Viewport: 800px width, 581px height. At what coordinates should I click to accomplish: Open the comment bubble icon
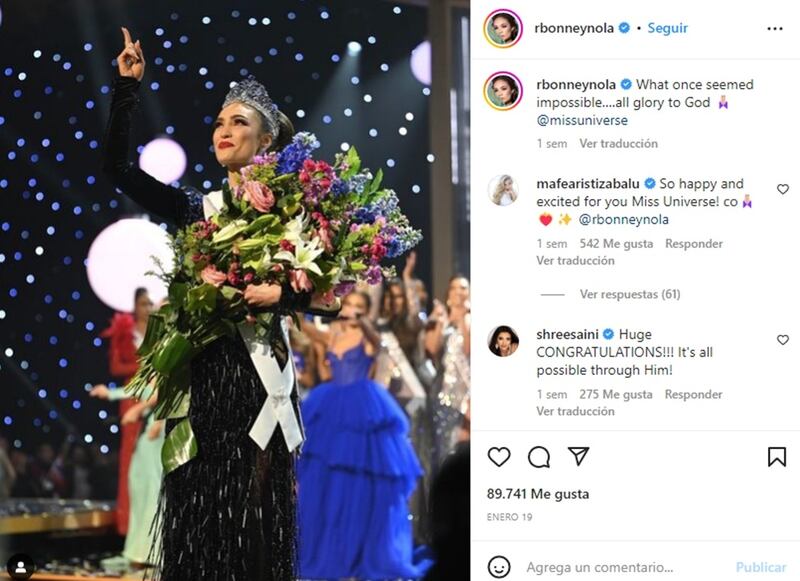click(539, 457)
